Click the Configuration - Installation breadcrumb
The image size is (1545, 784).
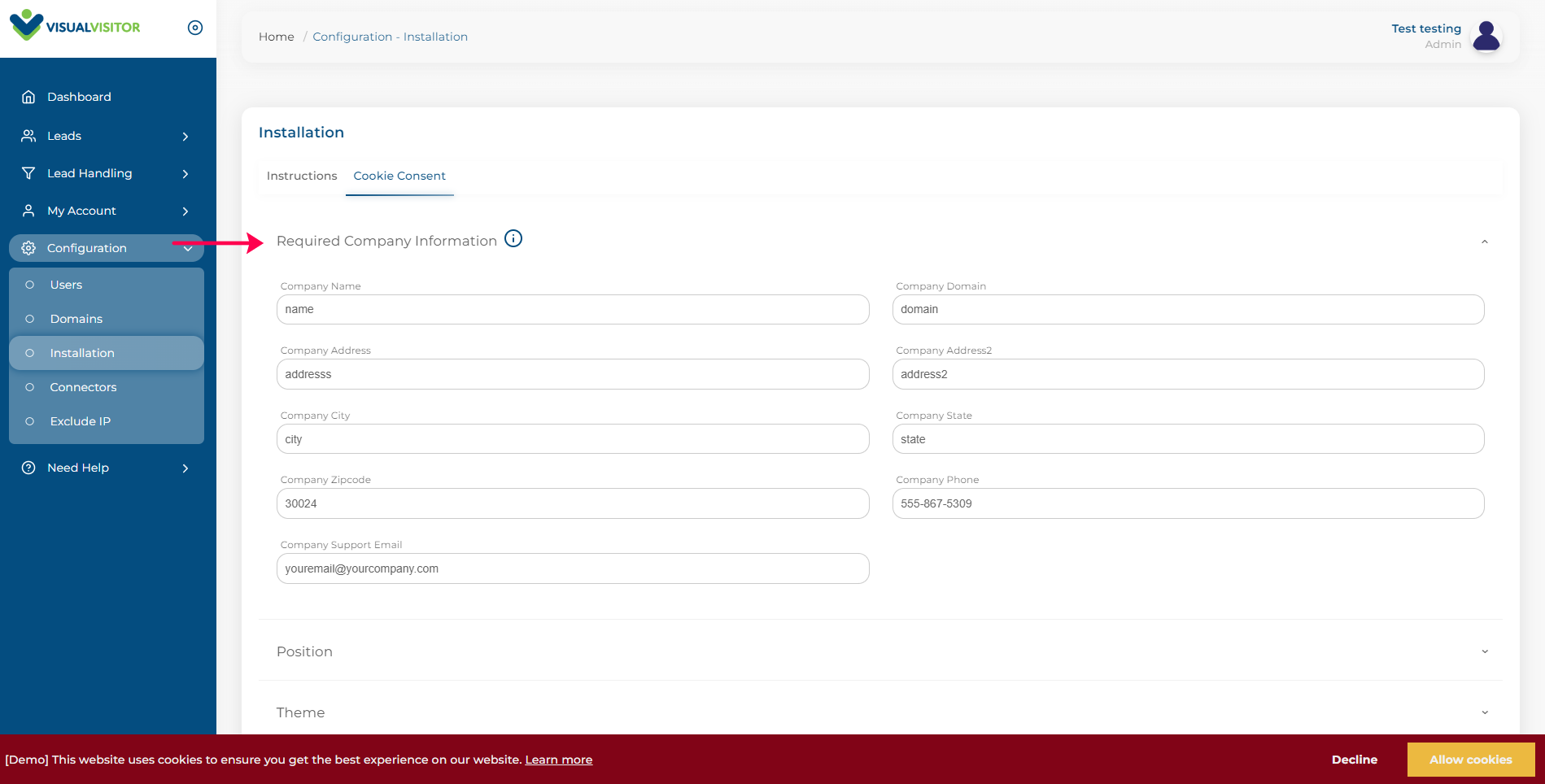391,37
